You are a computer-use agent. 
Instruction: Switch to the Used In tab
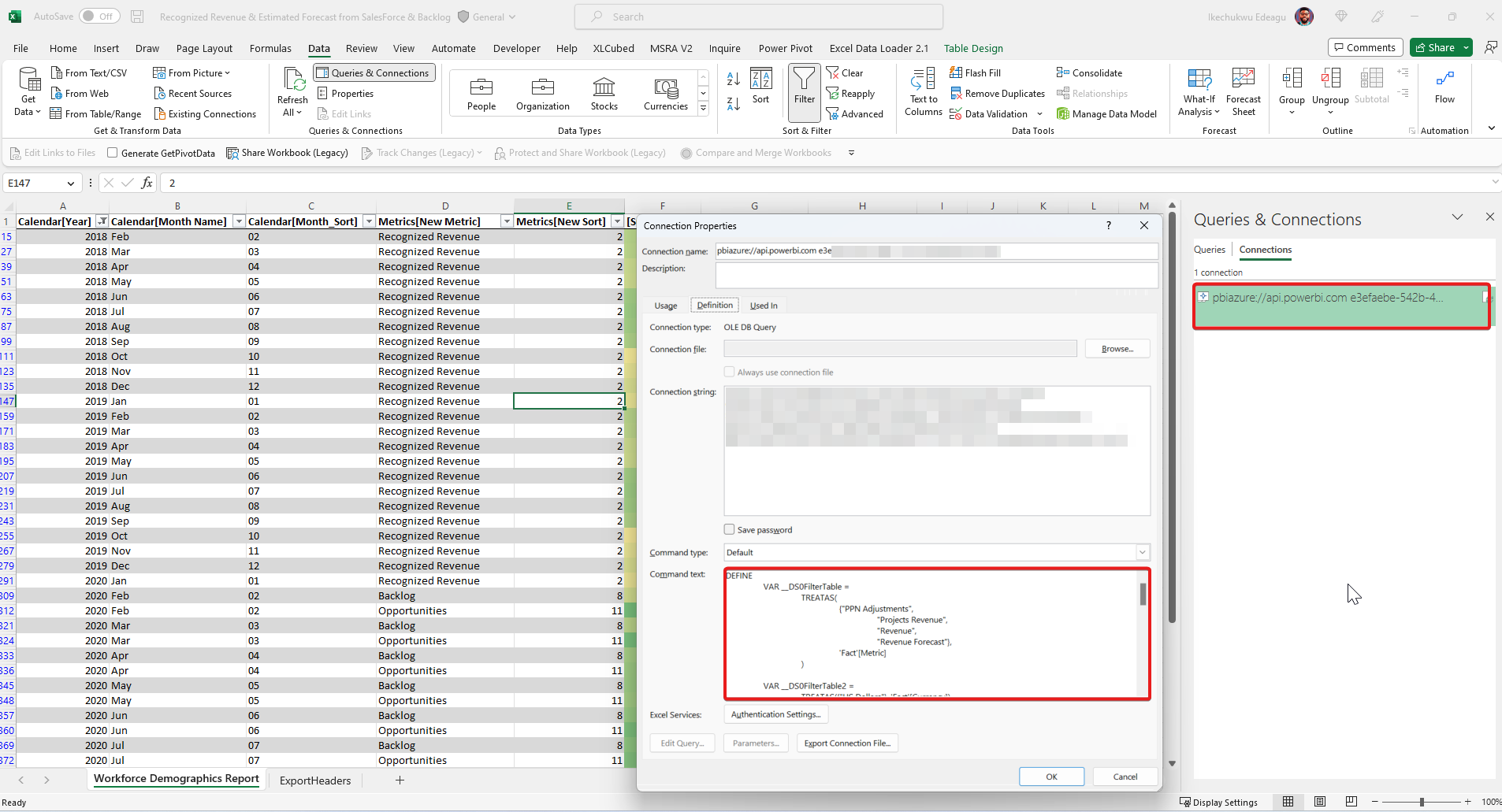pyautogui.click(x=763, y=306)
